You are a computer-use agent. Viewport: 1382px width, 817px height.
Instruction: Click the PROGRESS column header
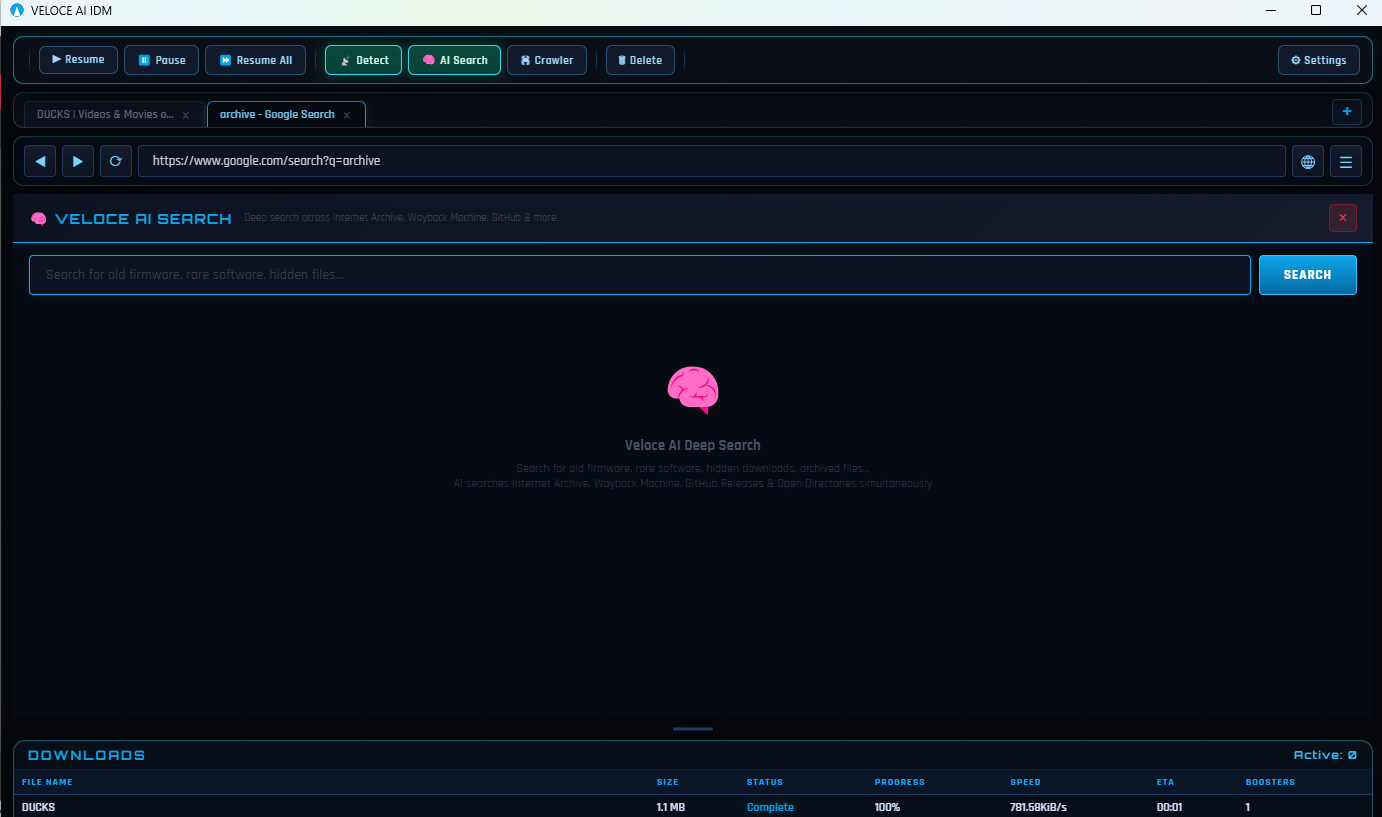coord(900,782)
